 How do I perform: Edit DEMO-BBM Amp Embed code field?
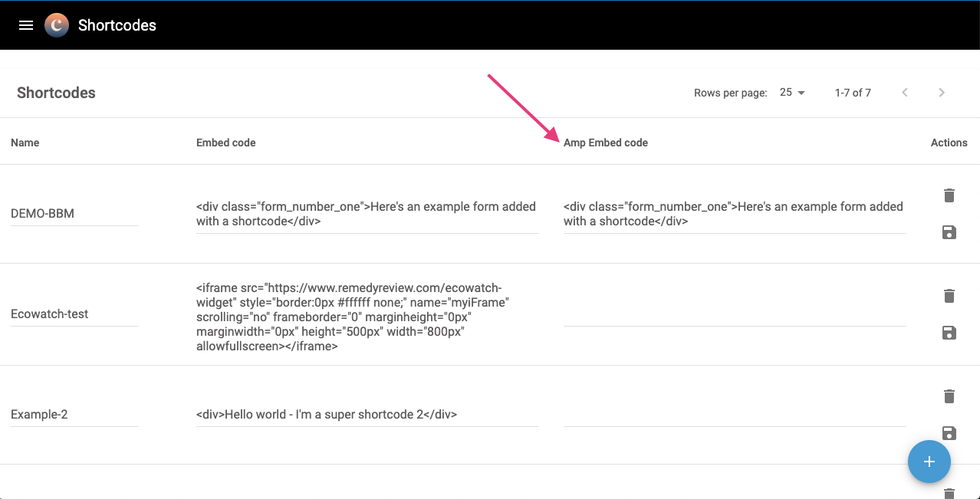(x=734, y=214)
